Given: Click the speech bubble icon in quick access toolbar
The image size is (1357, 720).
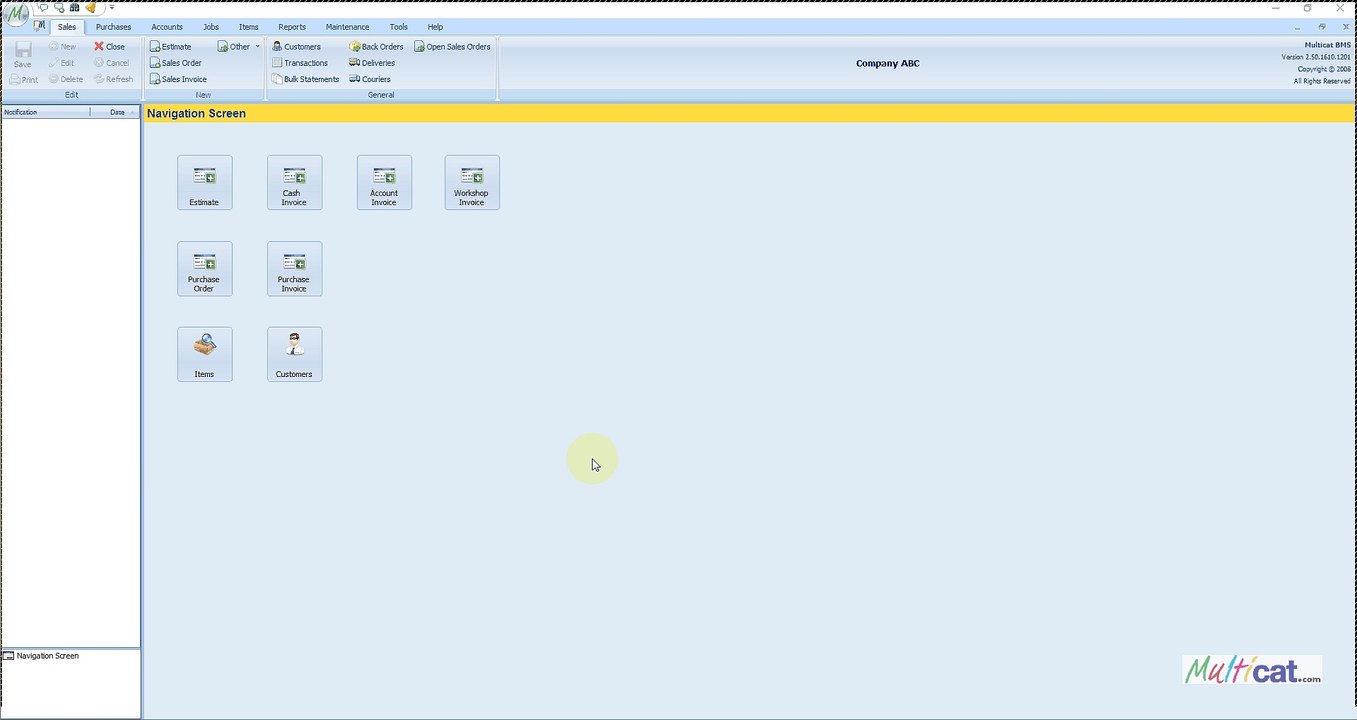Looking at the screenshot, I should click(43, 7).
